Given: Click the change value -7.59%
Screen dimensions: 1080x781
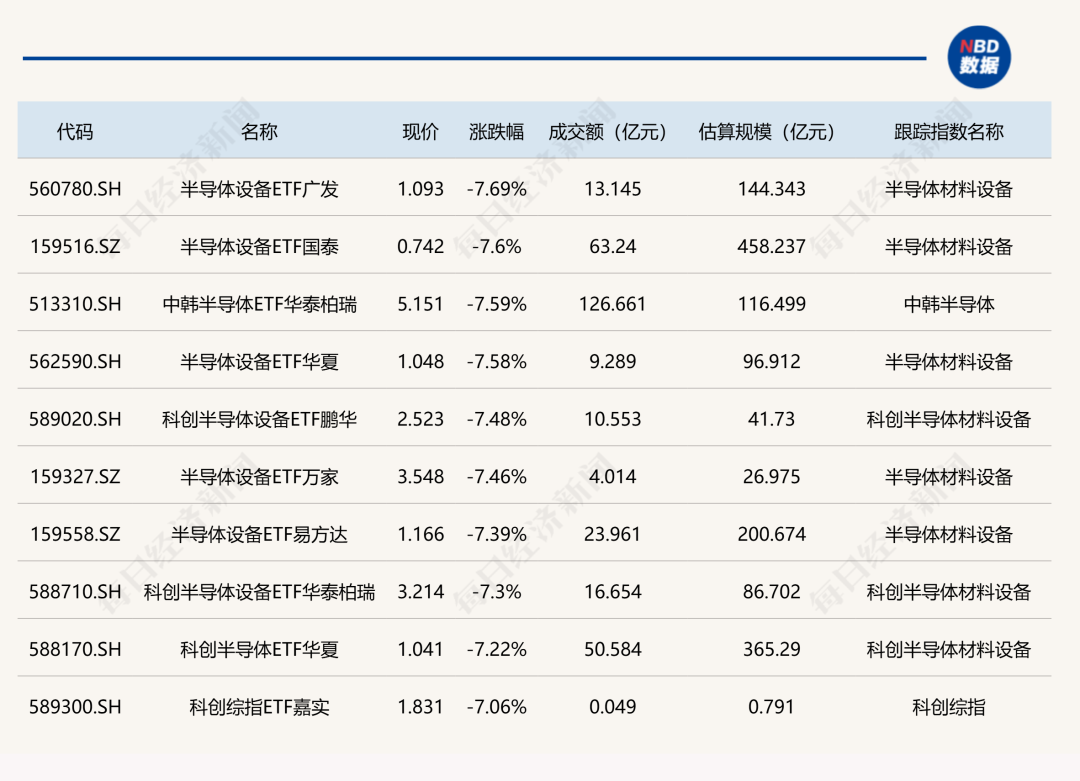Looking at the screenshot, I should point(496,304).
